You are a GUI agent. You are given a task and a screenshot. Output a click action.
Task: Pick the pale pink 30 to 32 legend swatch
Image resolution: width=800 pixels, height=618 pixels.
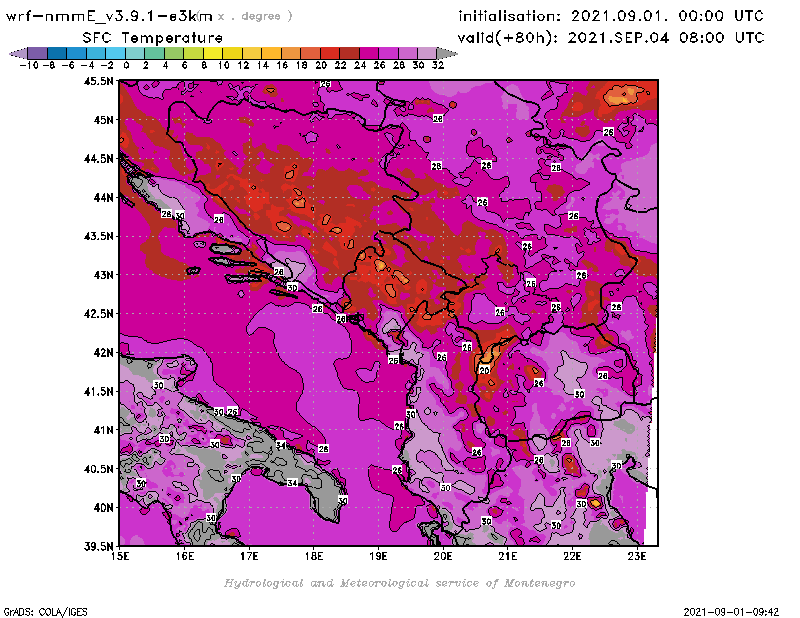(x=427, y=53)
